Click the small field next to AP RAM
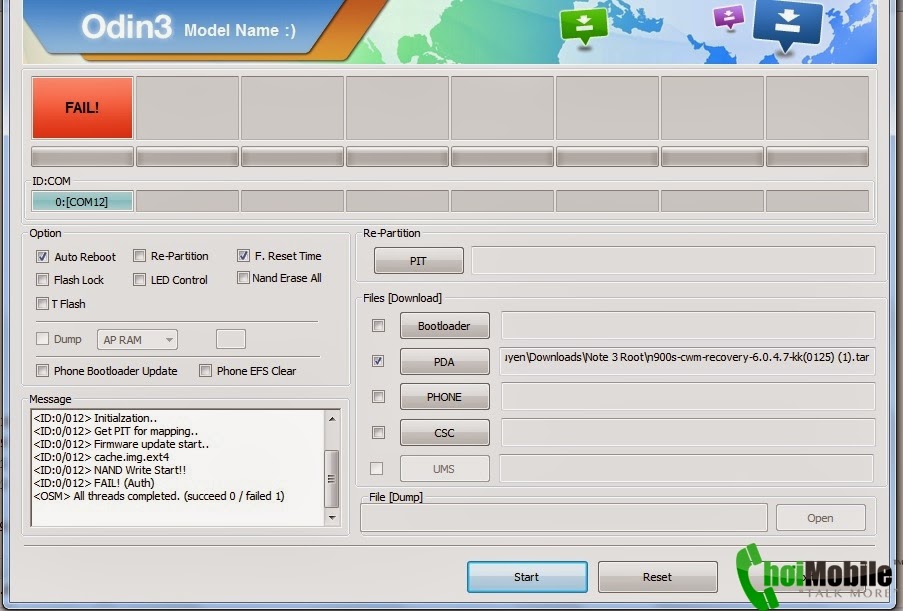 231,339
